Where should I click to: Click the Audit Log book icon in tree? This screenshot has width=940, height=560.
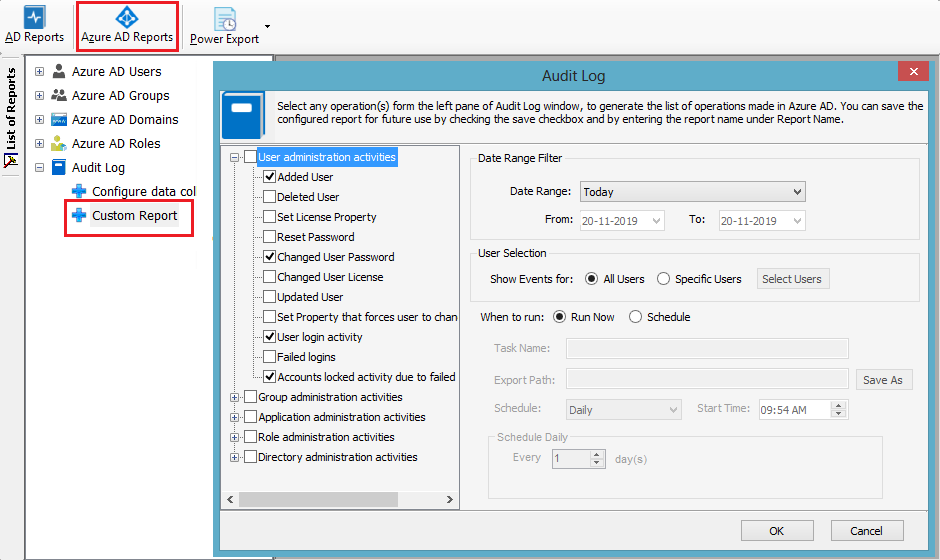(x=59, y=167)
